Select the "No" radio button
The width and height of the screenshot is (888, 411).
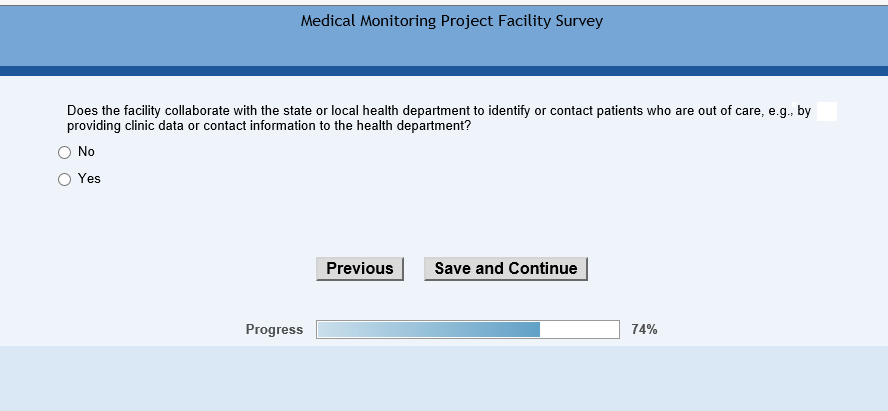coord(65,153)
